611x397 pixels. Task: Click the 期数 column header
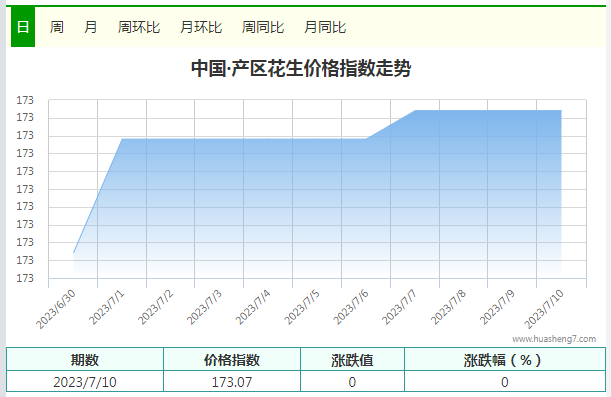85,360
